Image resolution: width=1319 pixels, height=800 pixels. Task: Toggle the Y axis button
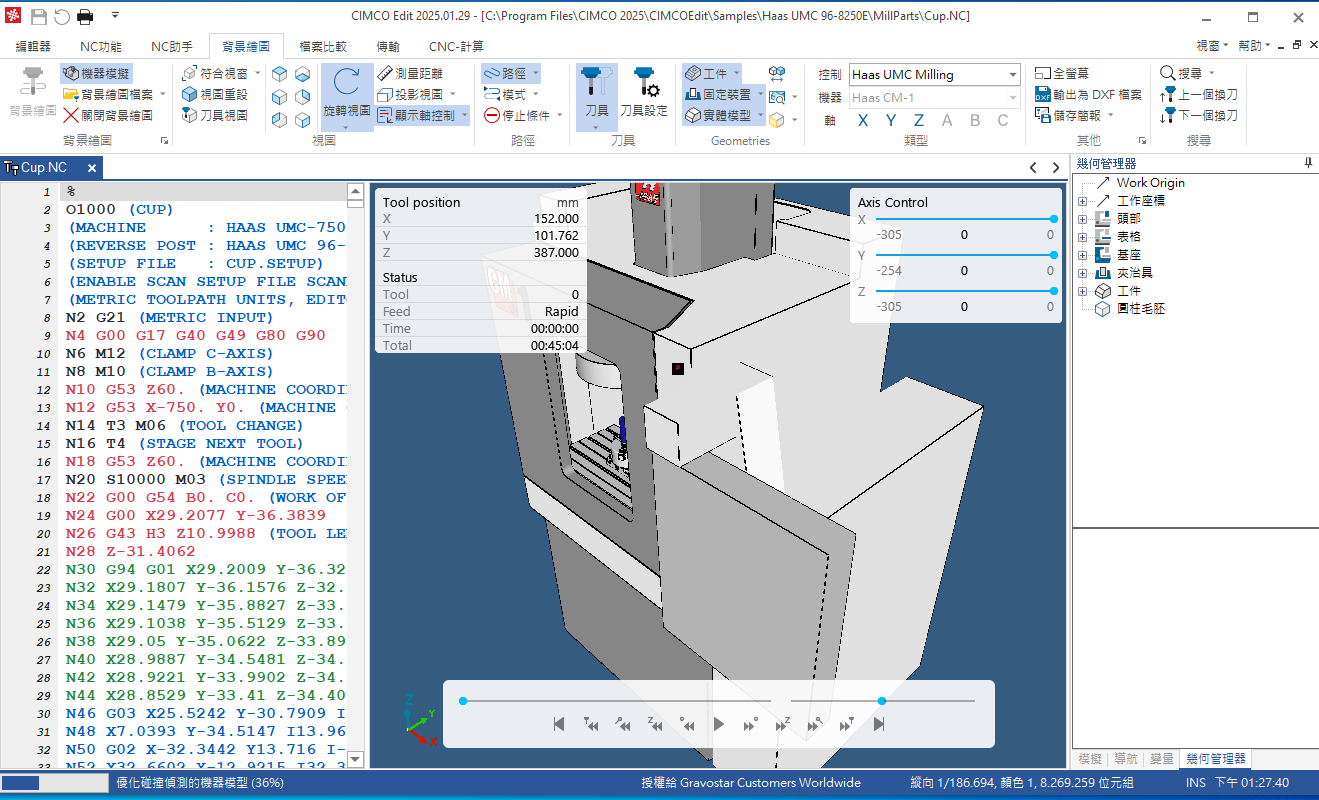(x=891, y=121)
